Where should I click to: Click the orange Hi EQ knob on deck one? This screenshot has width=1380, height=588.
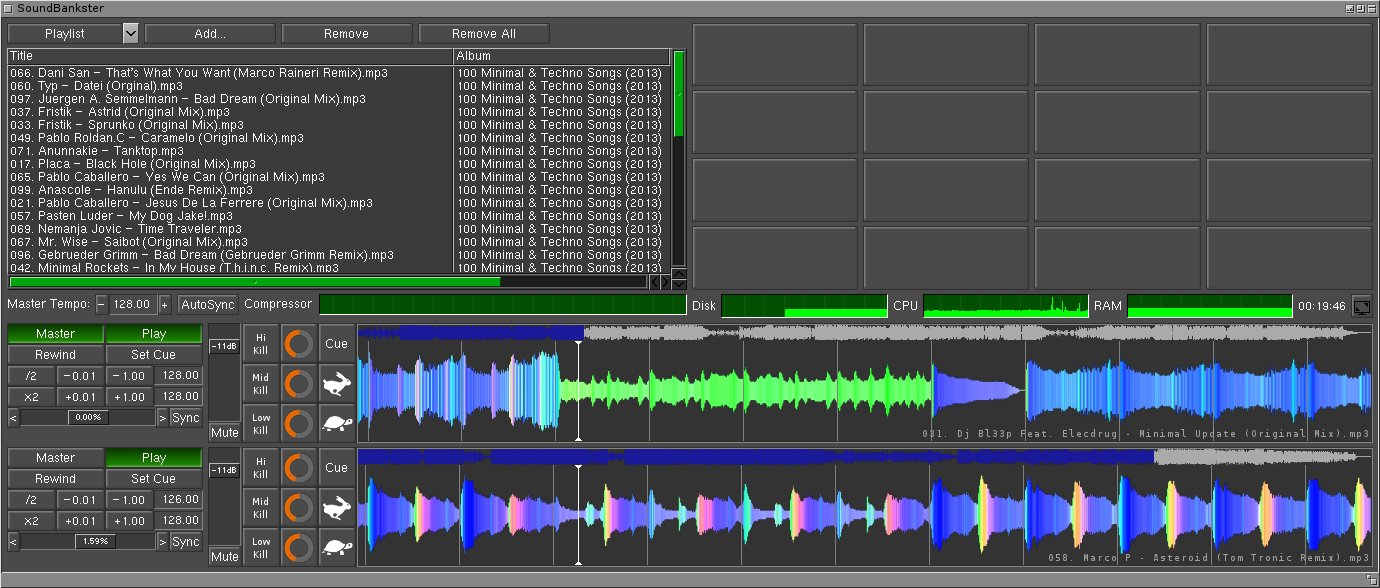pos(298,343)
